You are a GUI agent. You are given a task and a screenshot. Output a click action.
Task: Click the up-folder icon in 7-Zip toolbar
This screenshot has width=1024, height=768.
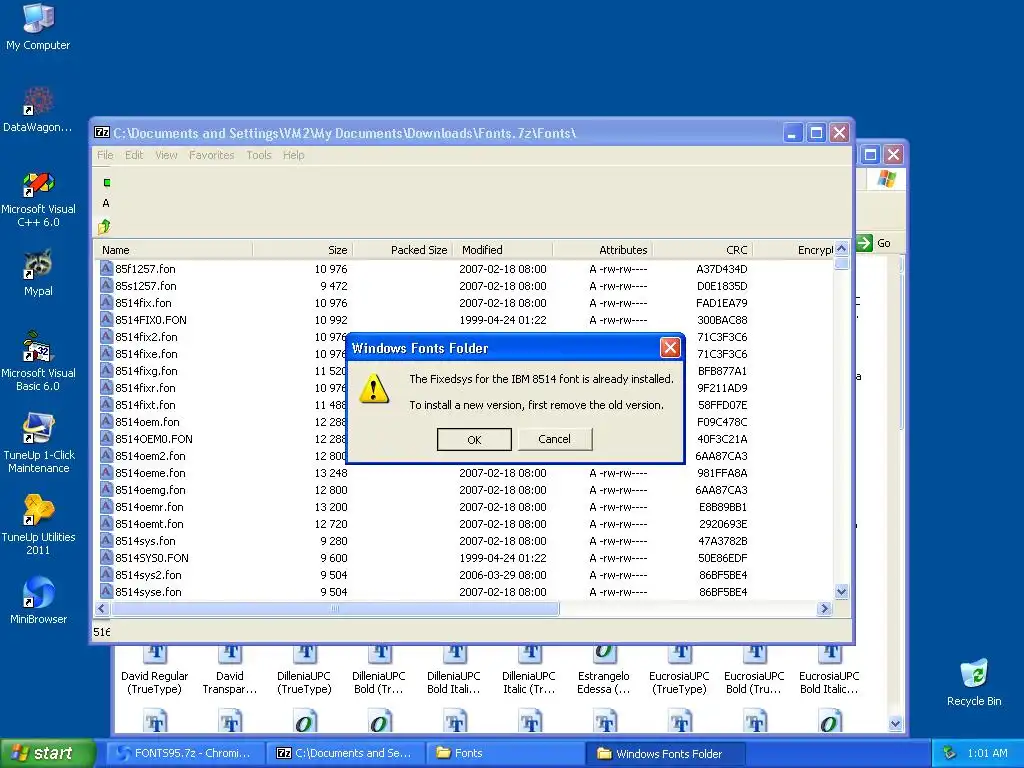point(104,227)
